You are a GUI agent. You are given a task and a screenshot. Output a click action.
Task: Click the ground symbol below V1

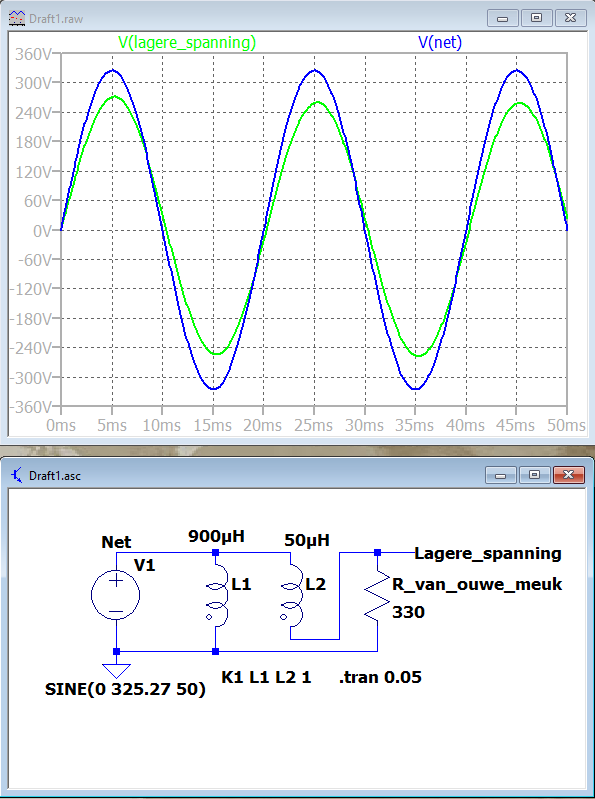click(117, 671)
